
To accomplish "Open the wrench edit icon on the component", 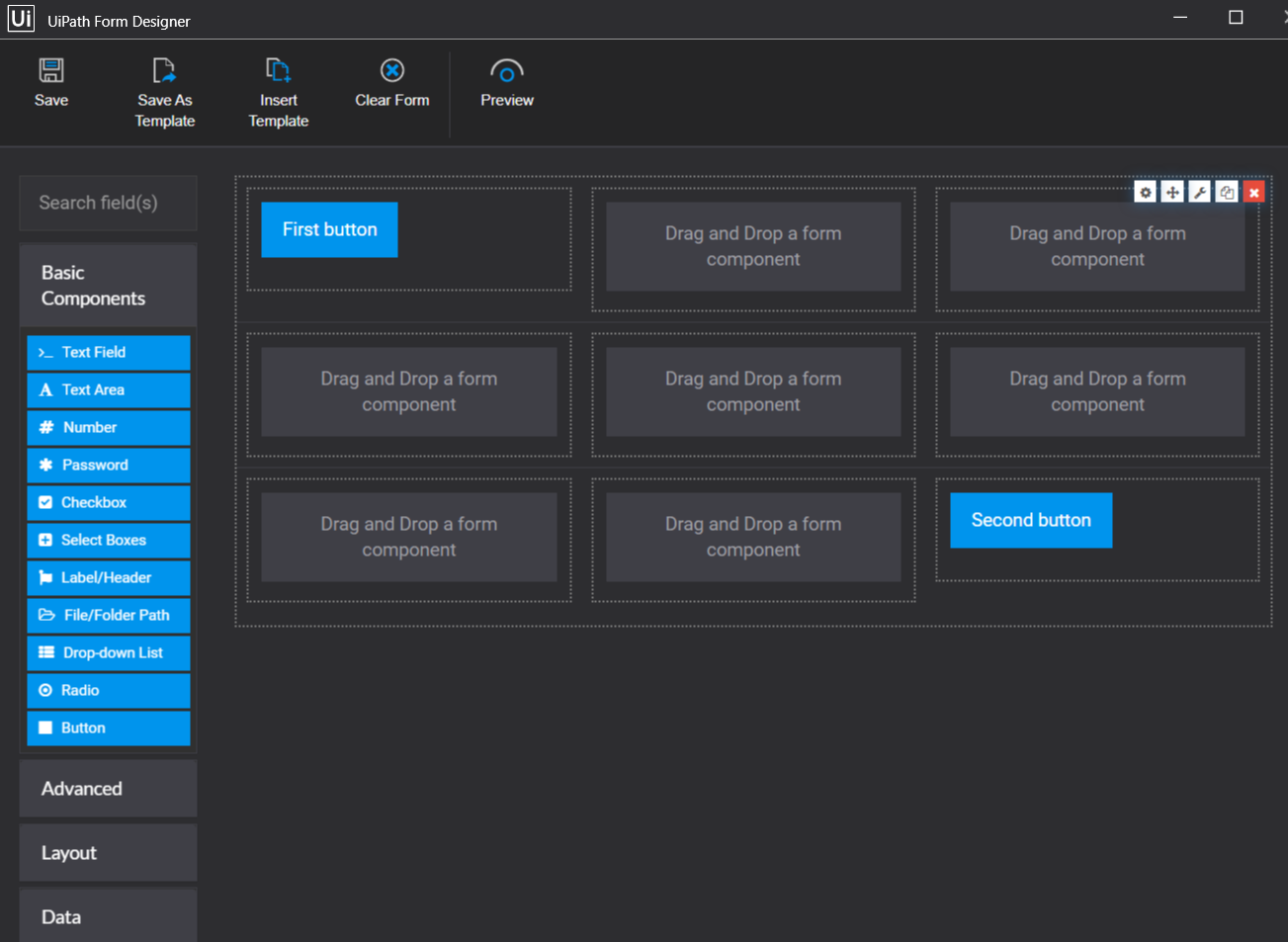I will pyautogui.click(x=1199, y=191).
